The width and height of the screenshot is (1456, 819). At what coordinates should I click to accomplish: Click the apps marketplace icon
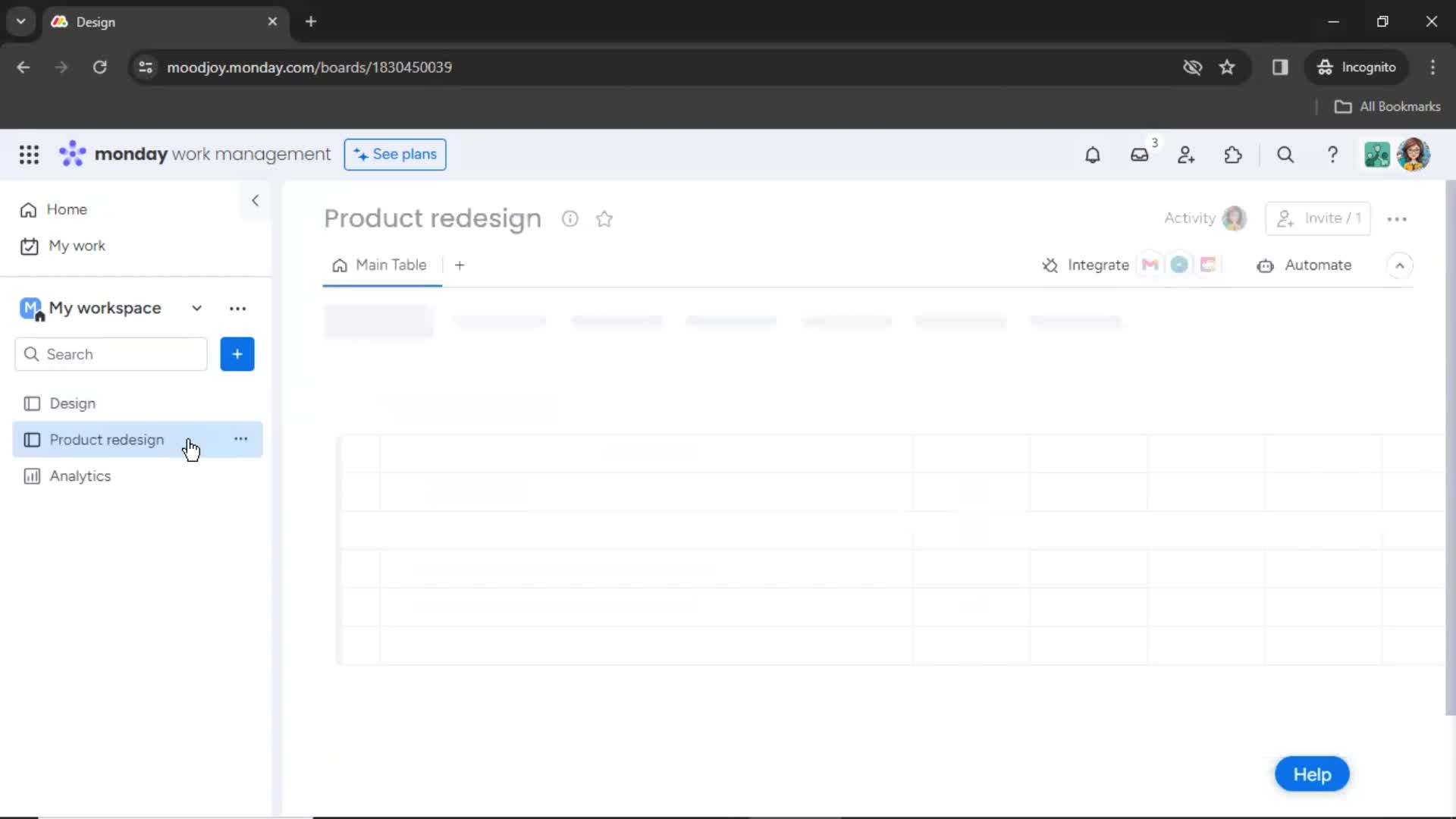pos(1234,155)
